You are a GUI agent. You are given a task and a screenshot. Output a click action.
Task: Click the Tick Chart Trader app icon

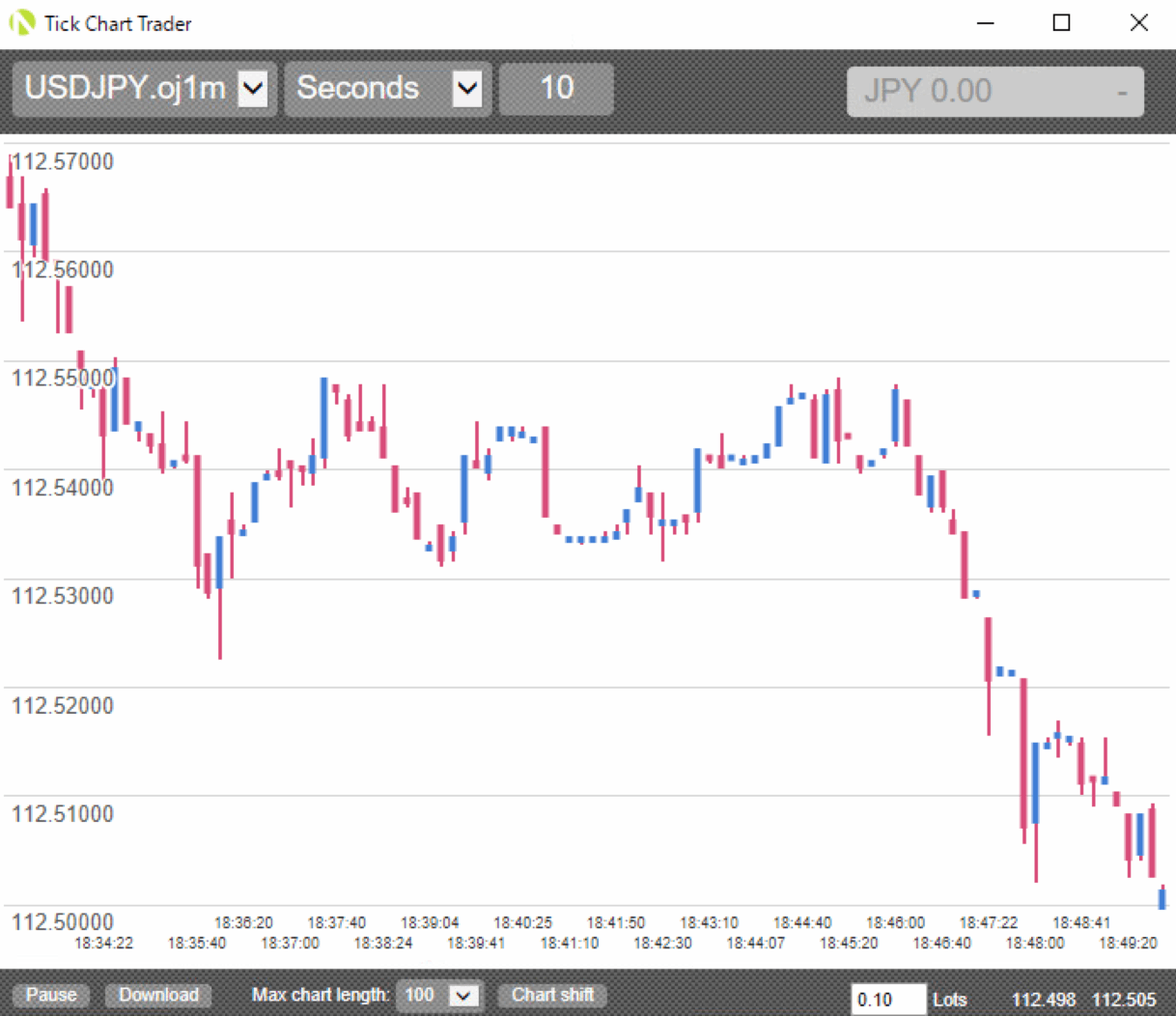point(21,23)
